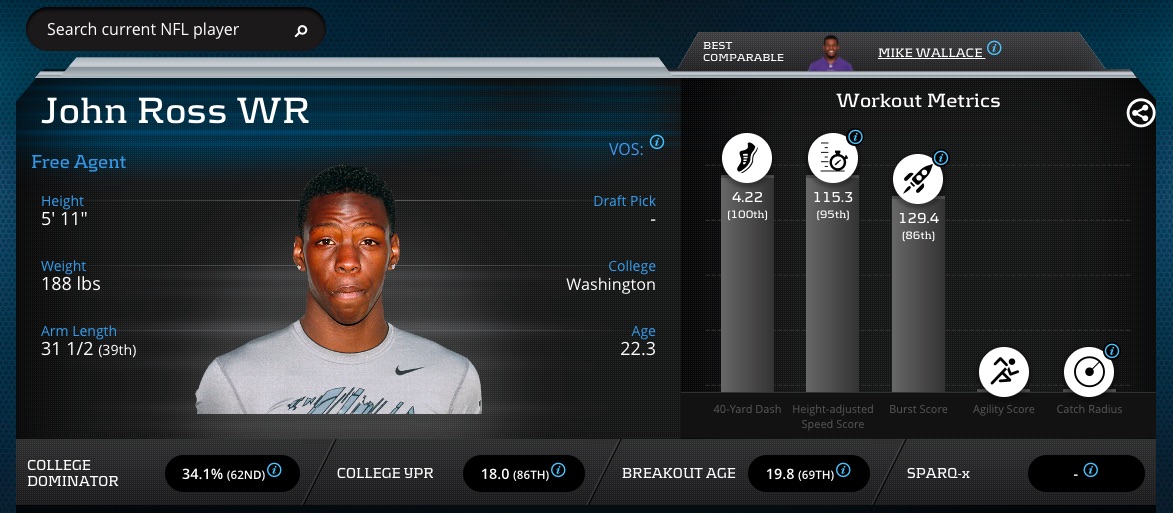The height and width of the screenshot is (513, 1173).
Task: Show info for Speed Score metric
Action: coord(856,137)
